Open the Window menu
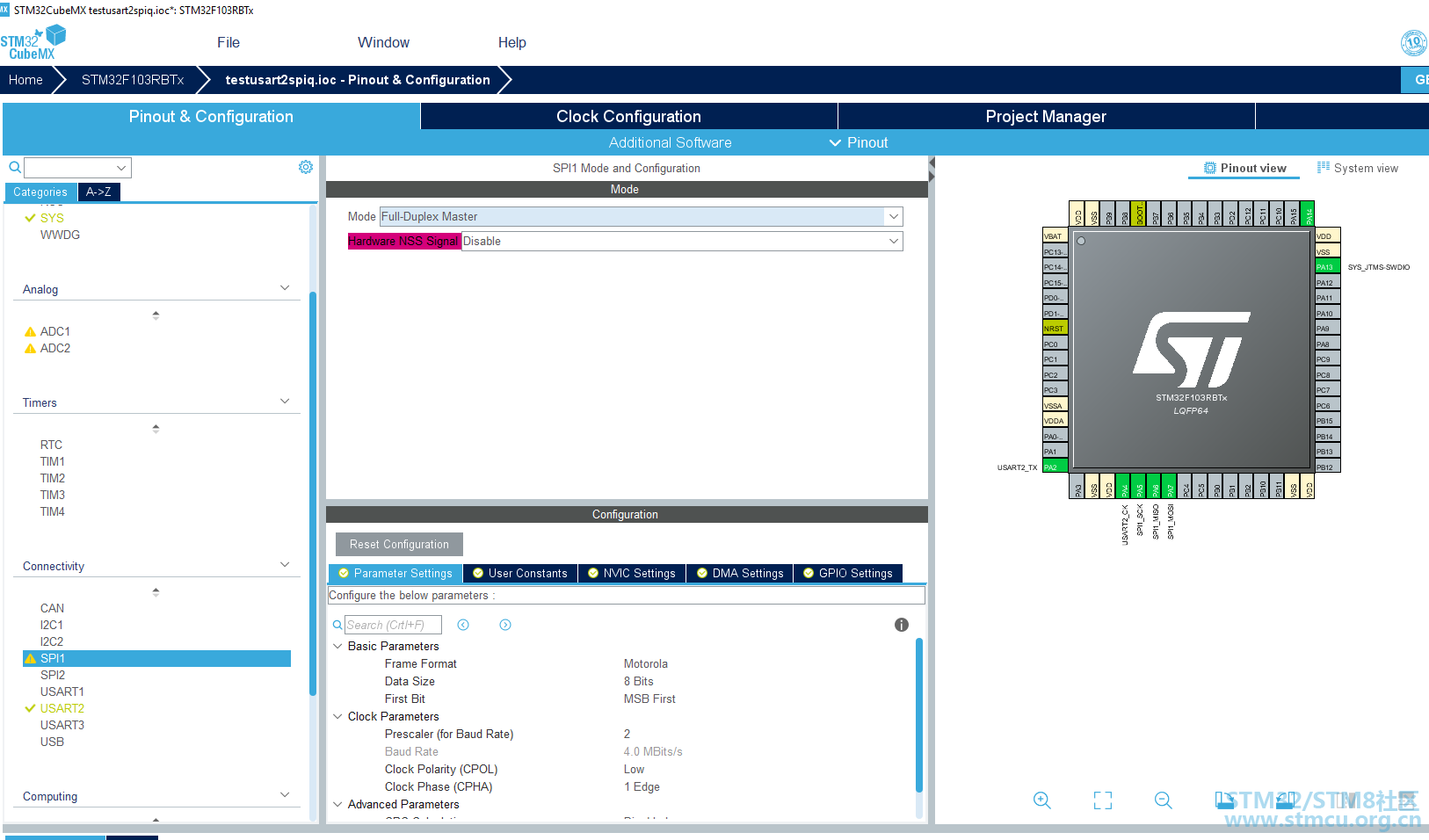Viewport: 1429px width, 840px height. pyautogui.click(x=383, y=42)
